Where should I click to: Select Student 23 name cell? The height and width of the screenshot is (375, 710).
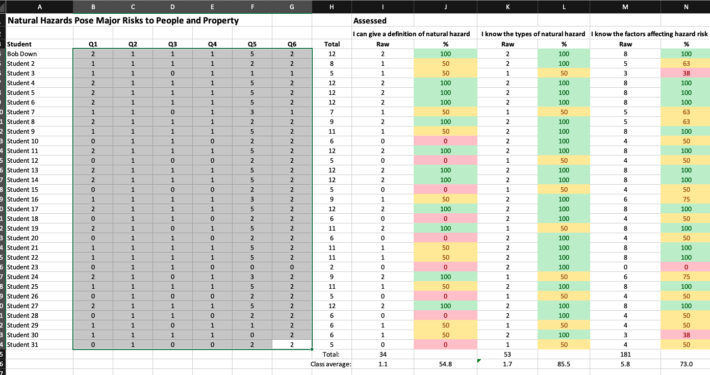pyautogui.click(x=40, y=267)
